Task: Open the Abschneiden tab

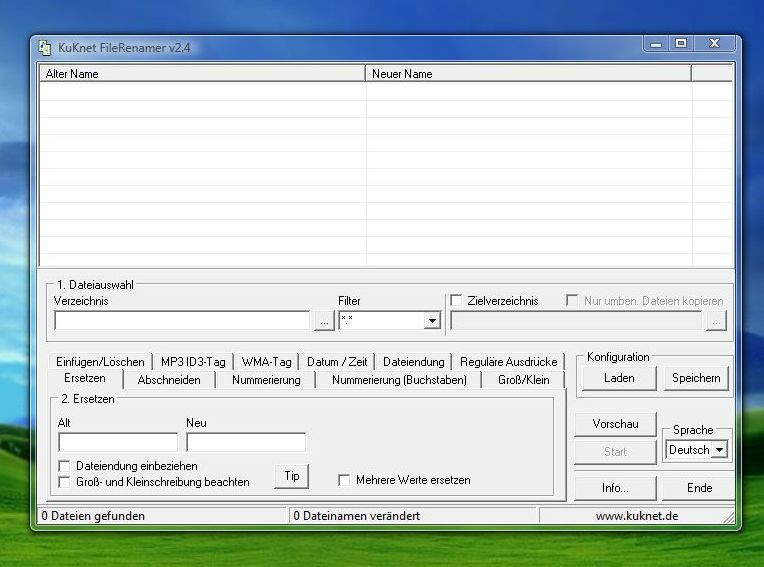Action: coord(169,380)
